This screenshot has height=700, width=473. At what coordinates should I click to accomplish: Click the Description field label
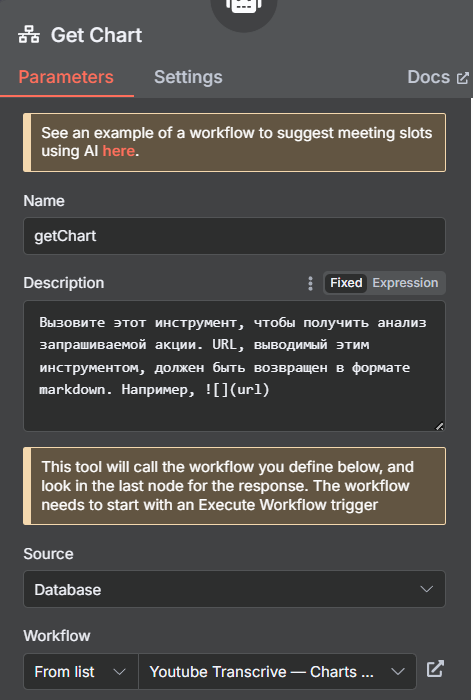click(64, 283)
